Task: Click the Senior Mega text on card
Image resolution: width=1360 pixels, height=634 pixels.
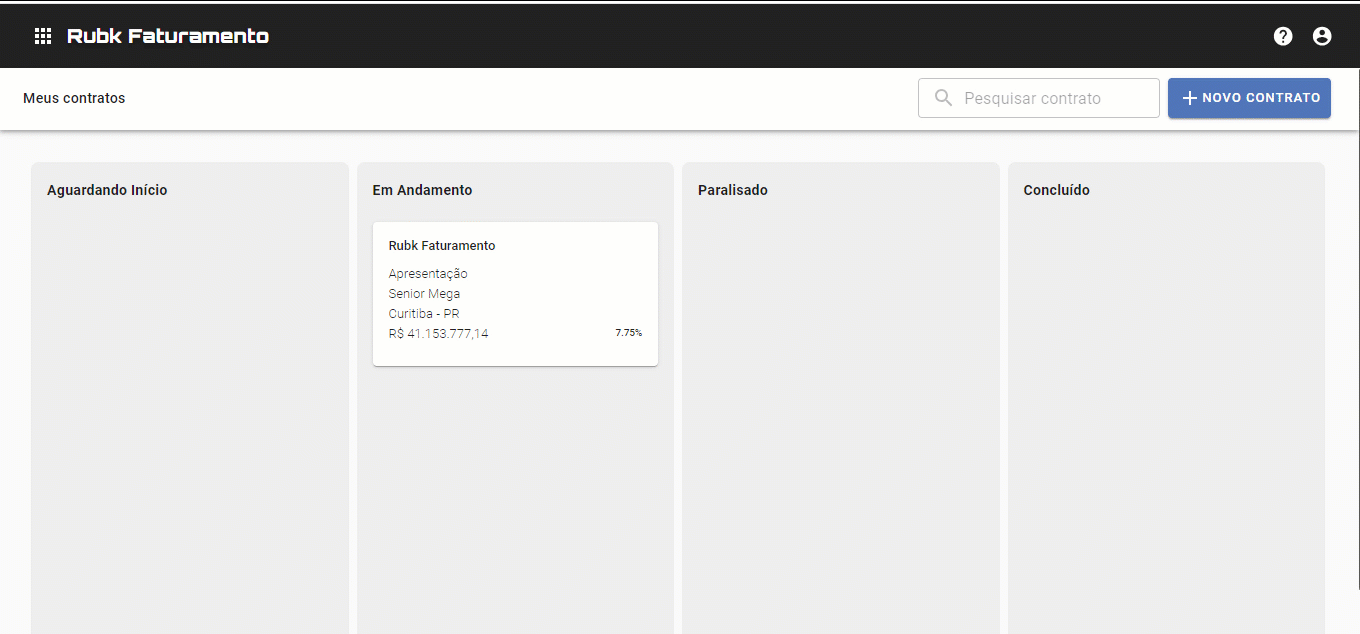Action: pos(424,294)
